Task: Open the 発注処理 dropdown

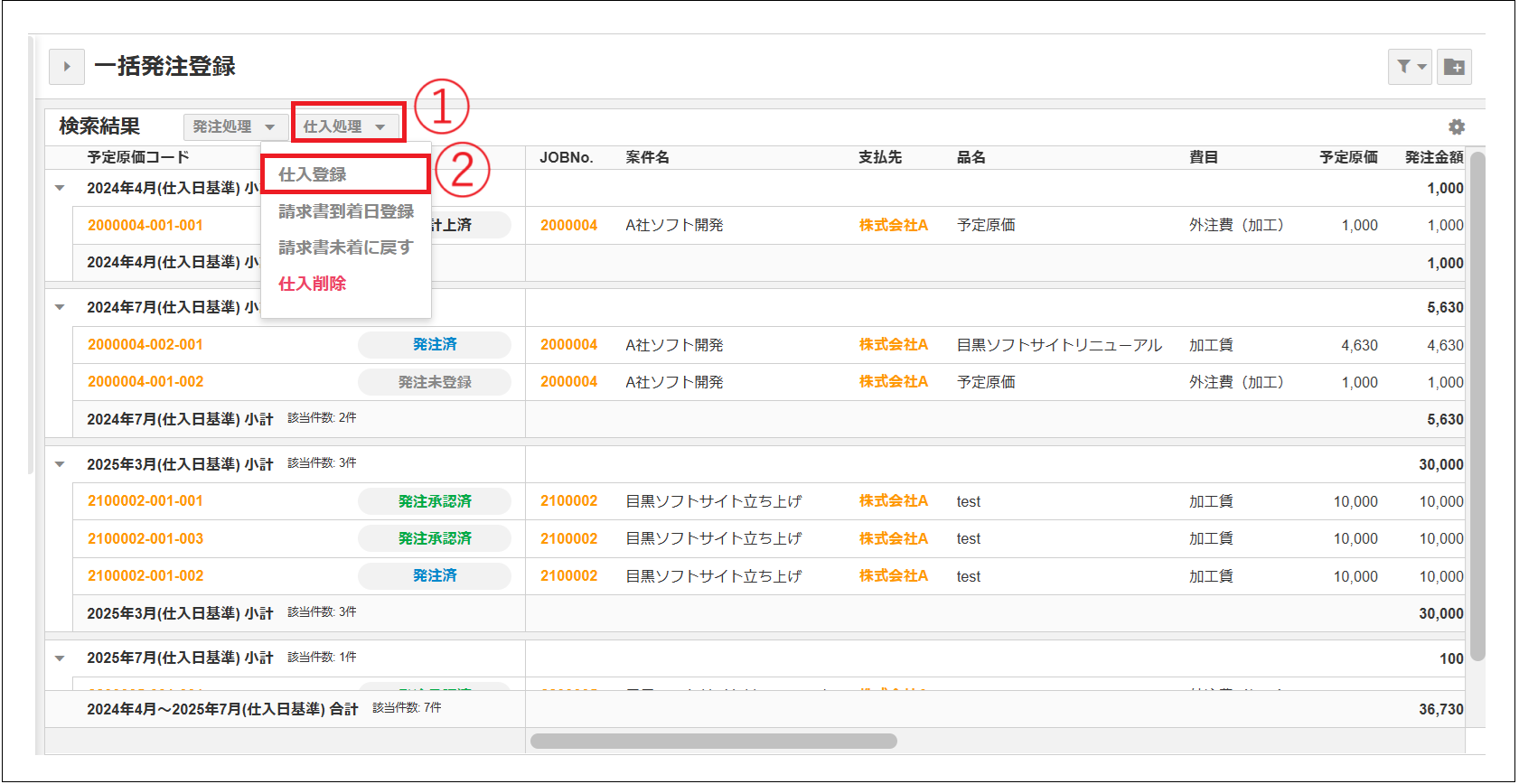Action: 234,127
